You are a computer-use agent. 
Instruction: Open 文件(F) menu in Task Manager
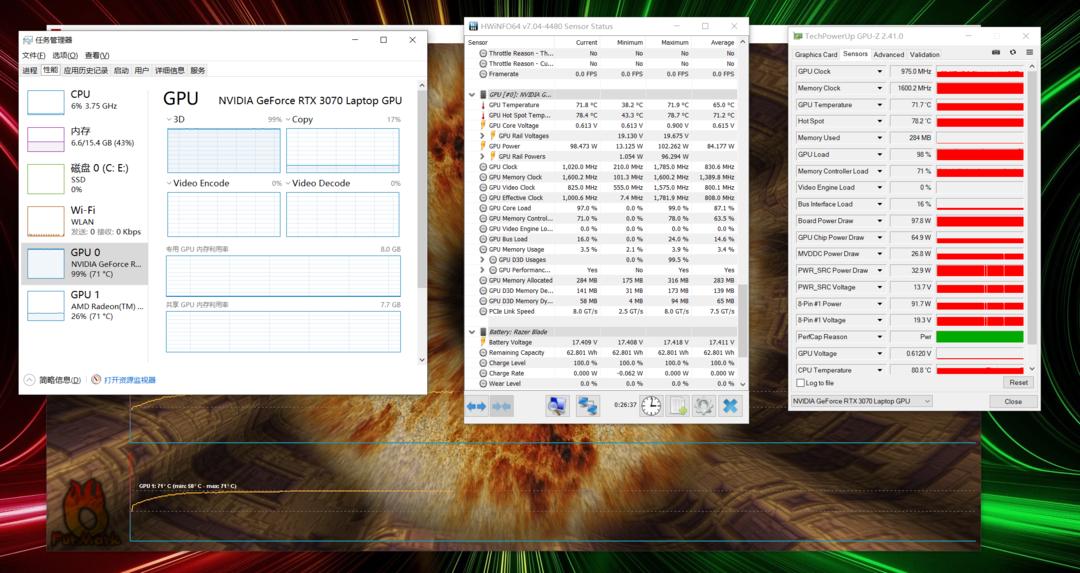34,55
